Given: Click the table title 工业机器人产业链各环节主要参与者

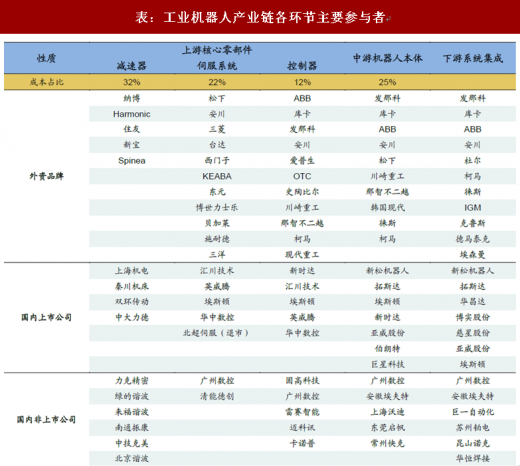Looking at the screenshot, I should [x=274, y=17].
